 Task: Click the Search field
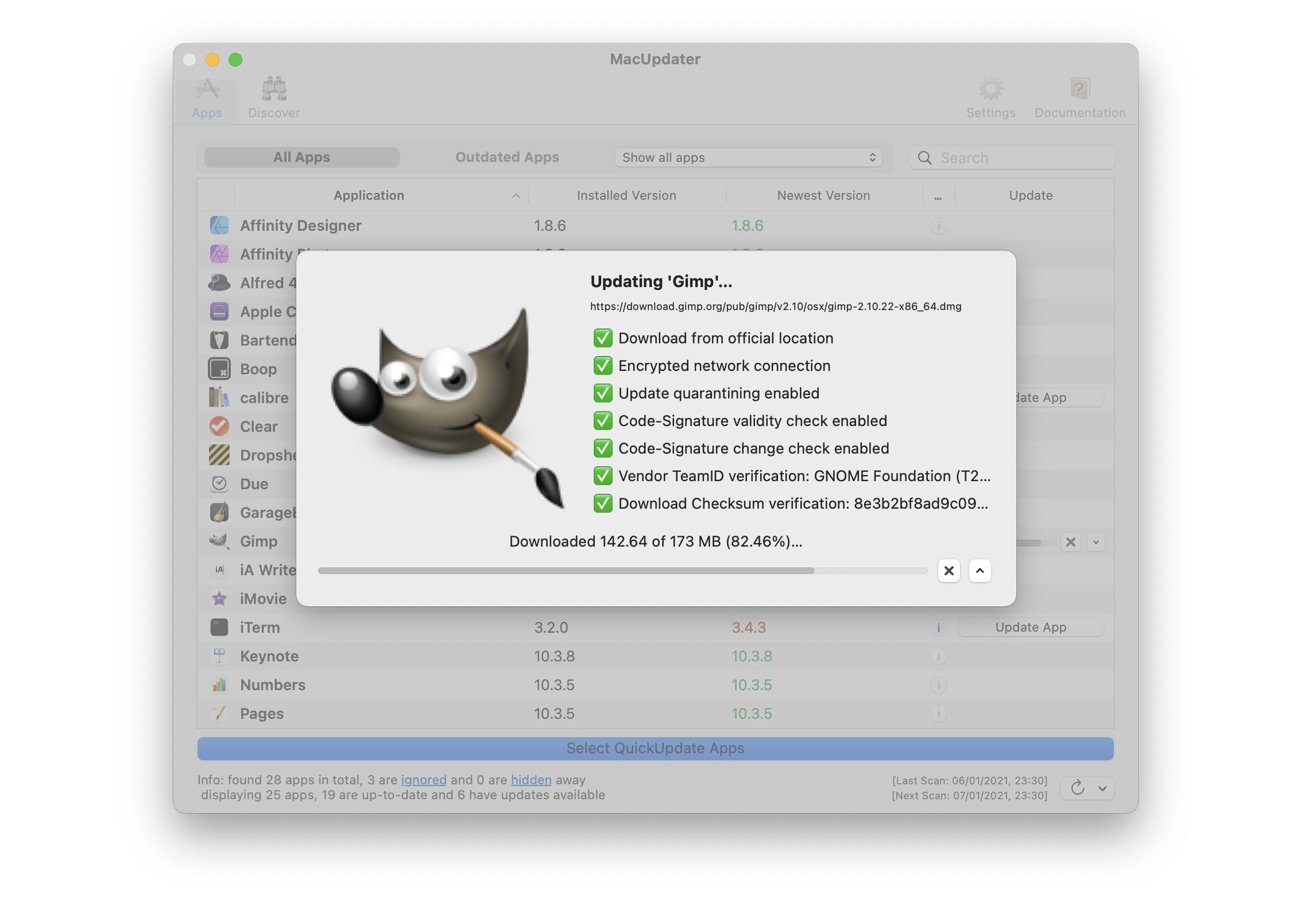click(1012, 157)
